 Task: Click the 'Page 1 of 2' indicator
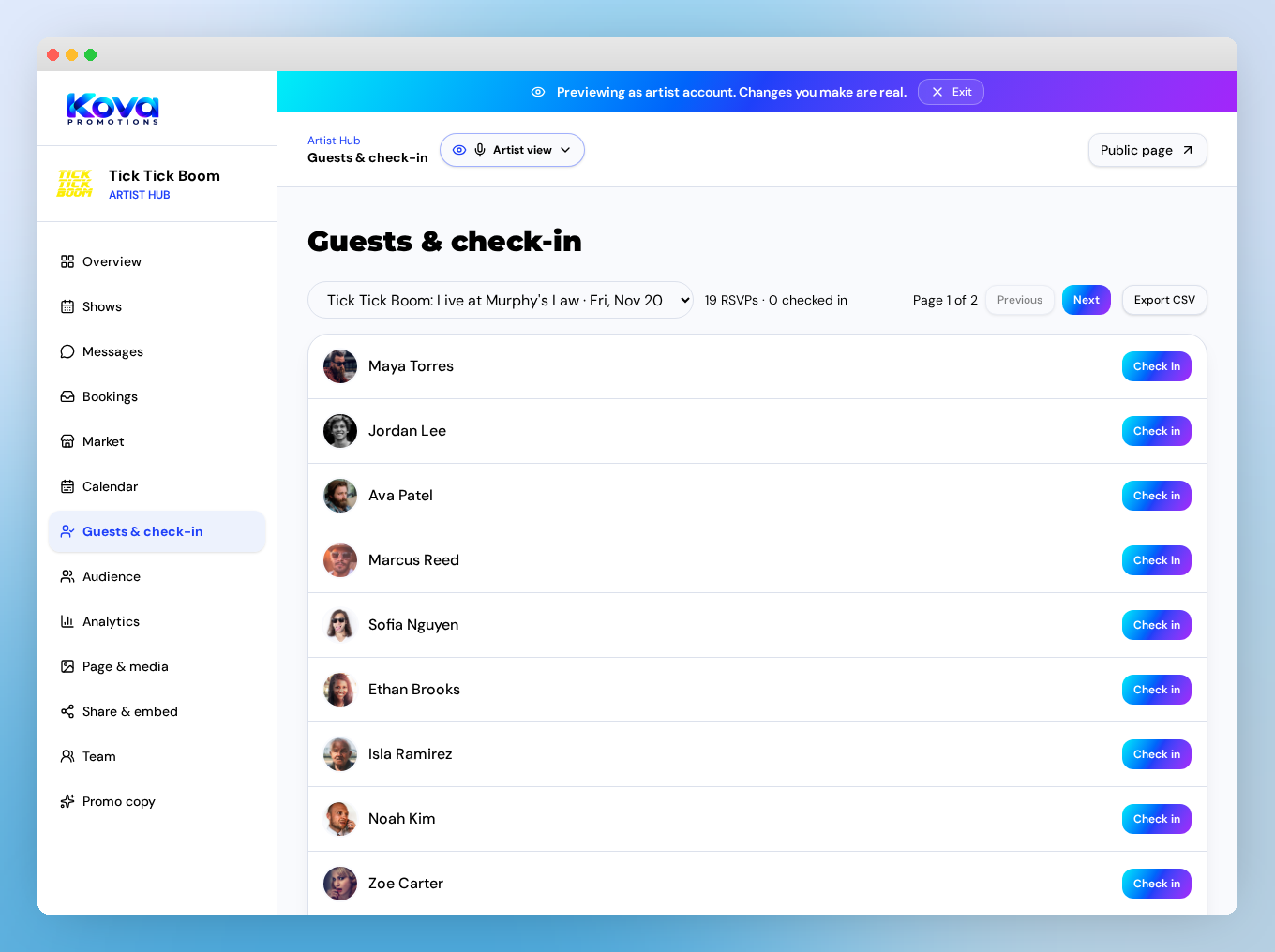(945, 300)
